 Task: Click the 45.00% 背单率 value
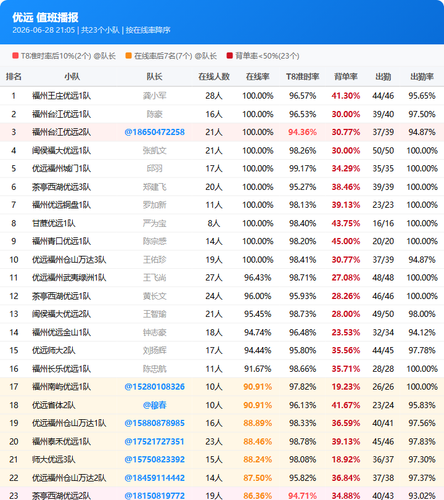tap(346, 241)
